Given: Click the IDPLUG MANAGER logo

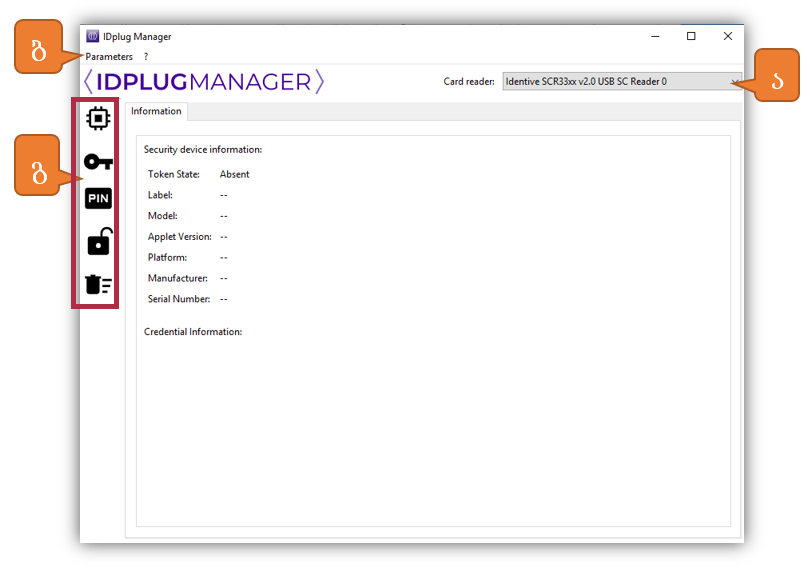Looking at the screenshot, I should pos(204,82).
